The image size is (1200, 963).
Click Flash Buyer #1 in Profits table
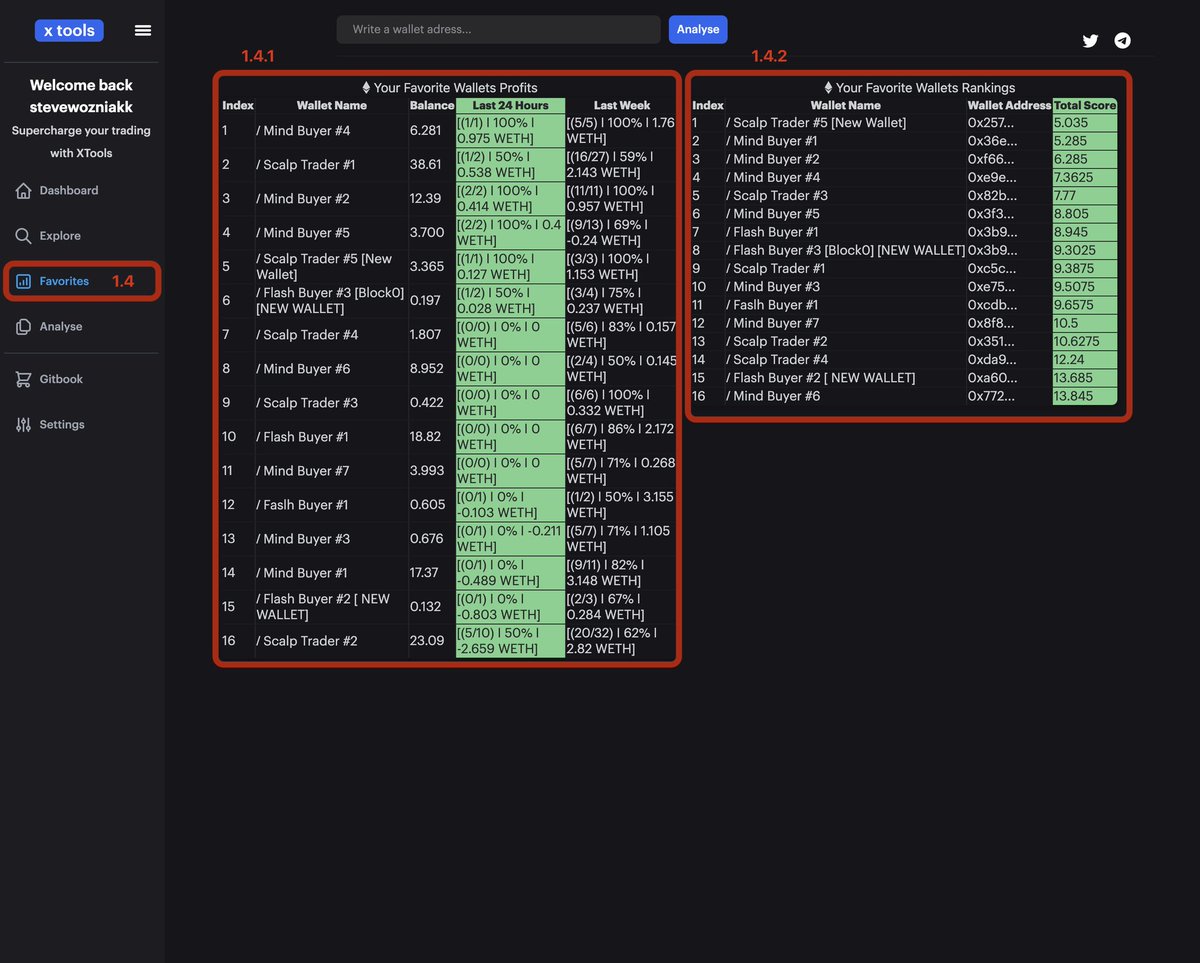point(302,437)
